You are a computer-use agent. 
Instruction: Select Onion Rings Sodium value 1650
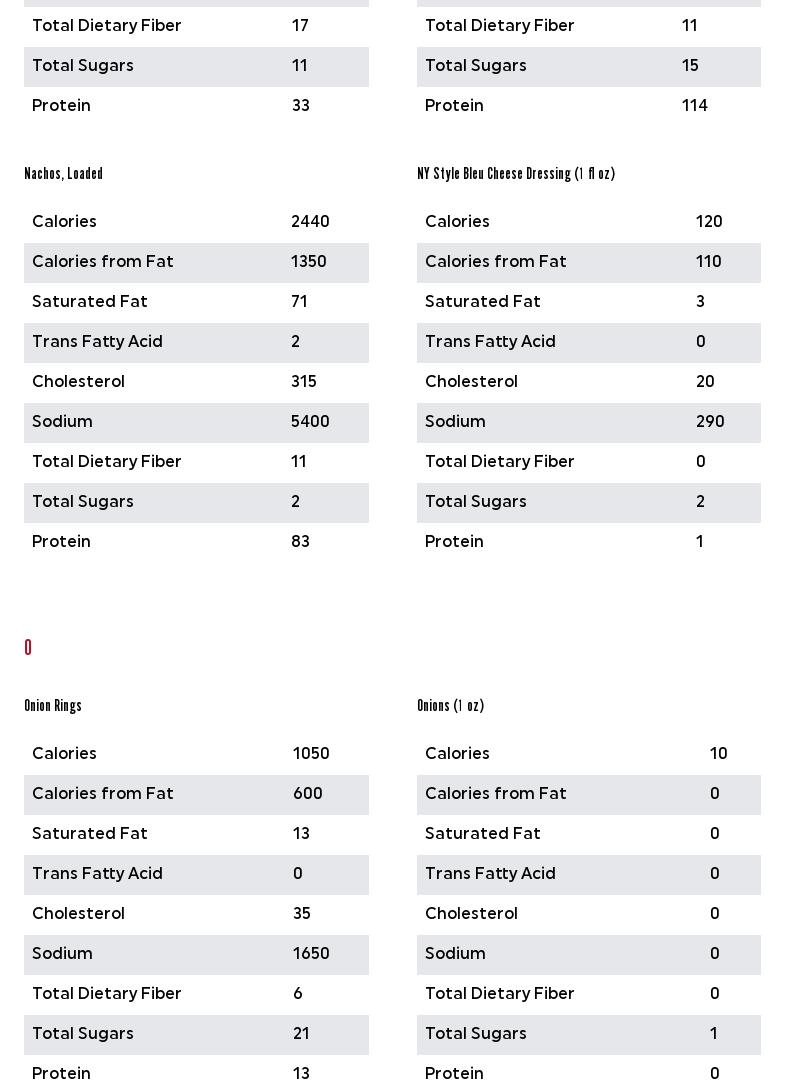click(x=311, y=954)
